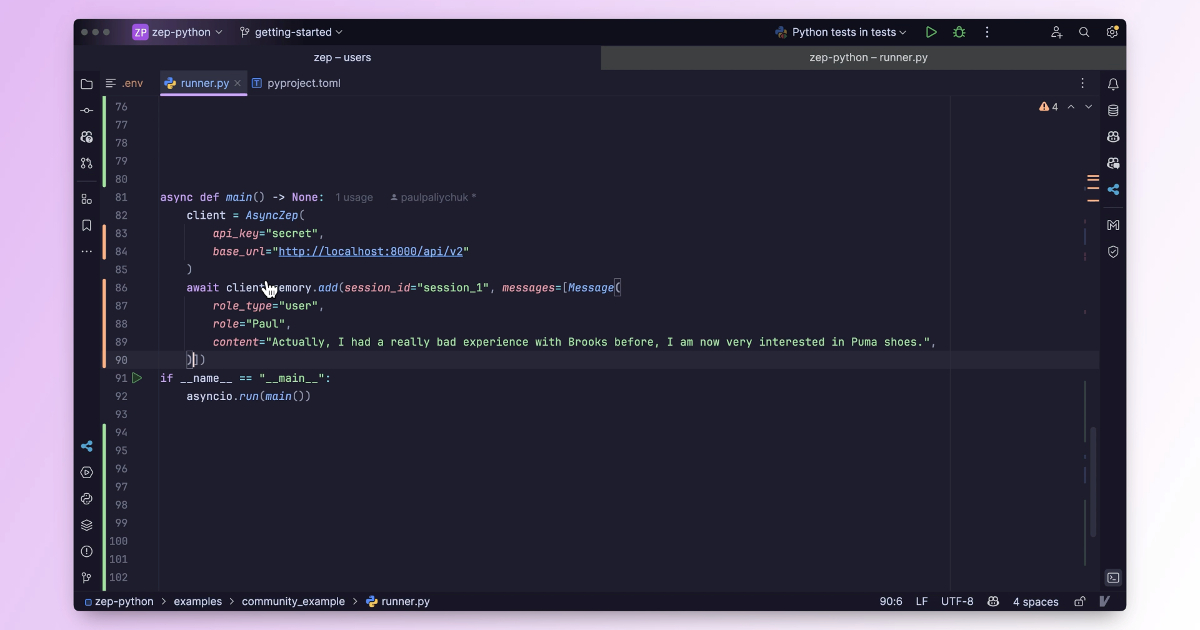Open the Python tests run configuration dropdown
The height and width of the screenshot is (630, 1200).
[841, 32]
